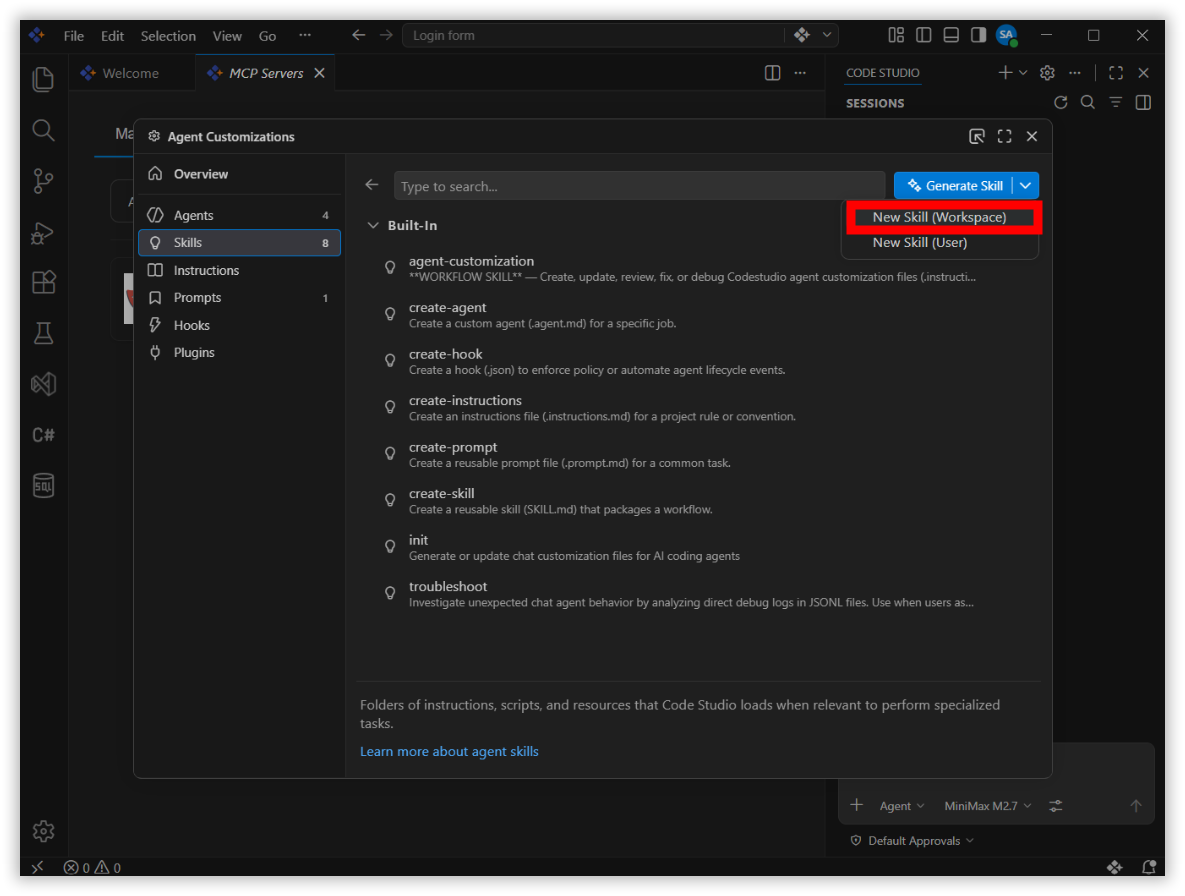
Task: Click the Generate Skill button
Action: (x=956, y=186)
